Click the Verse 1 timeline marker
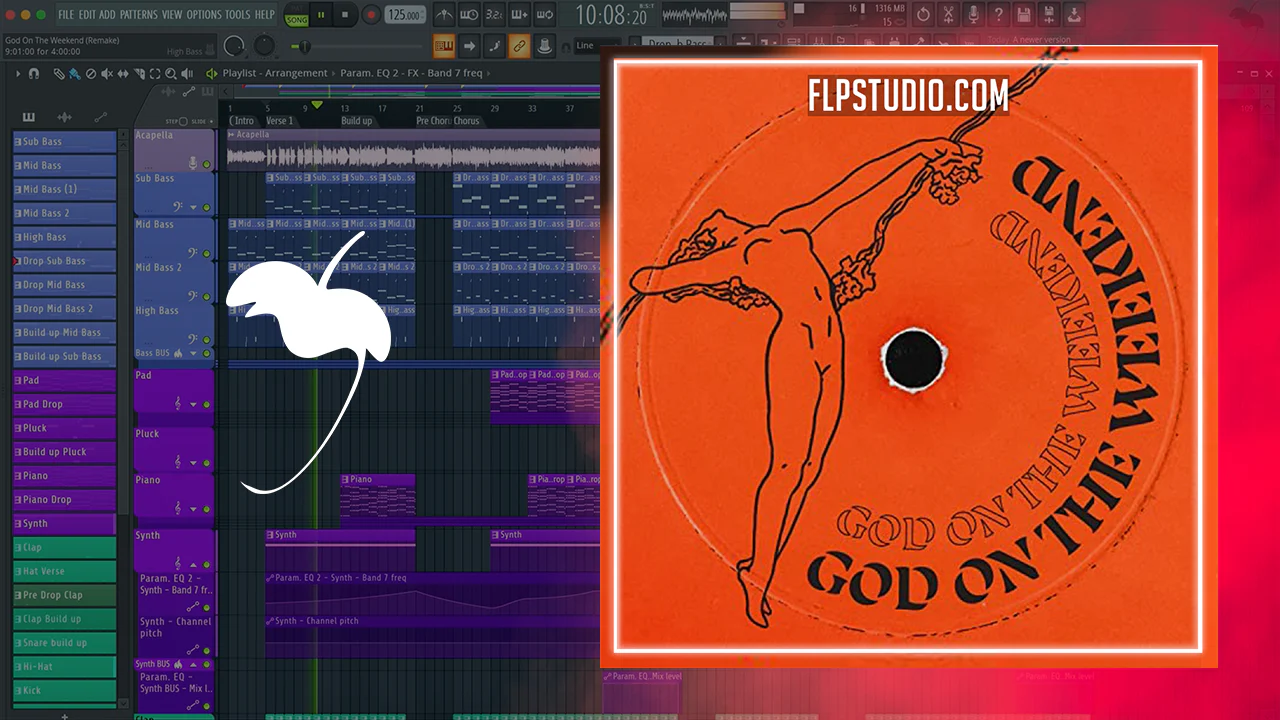This screenshot has width=1280, height=720. tap(279, 121)
